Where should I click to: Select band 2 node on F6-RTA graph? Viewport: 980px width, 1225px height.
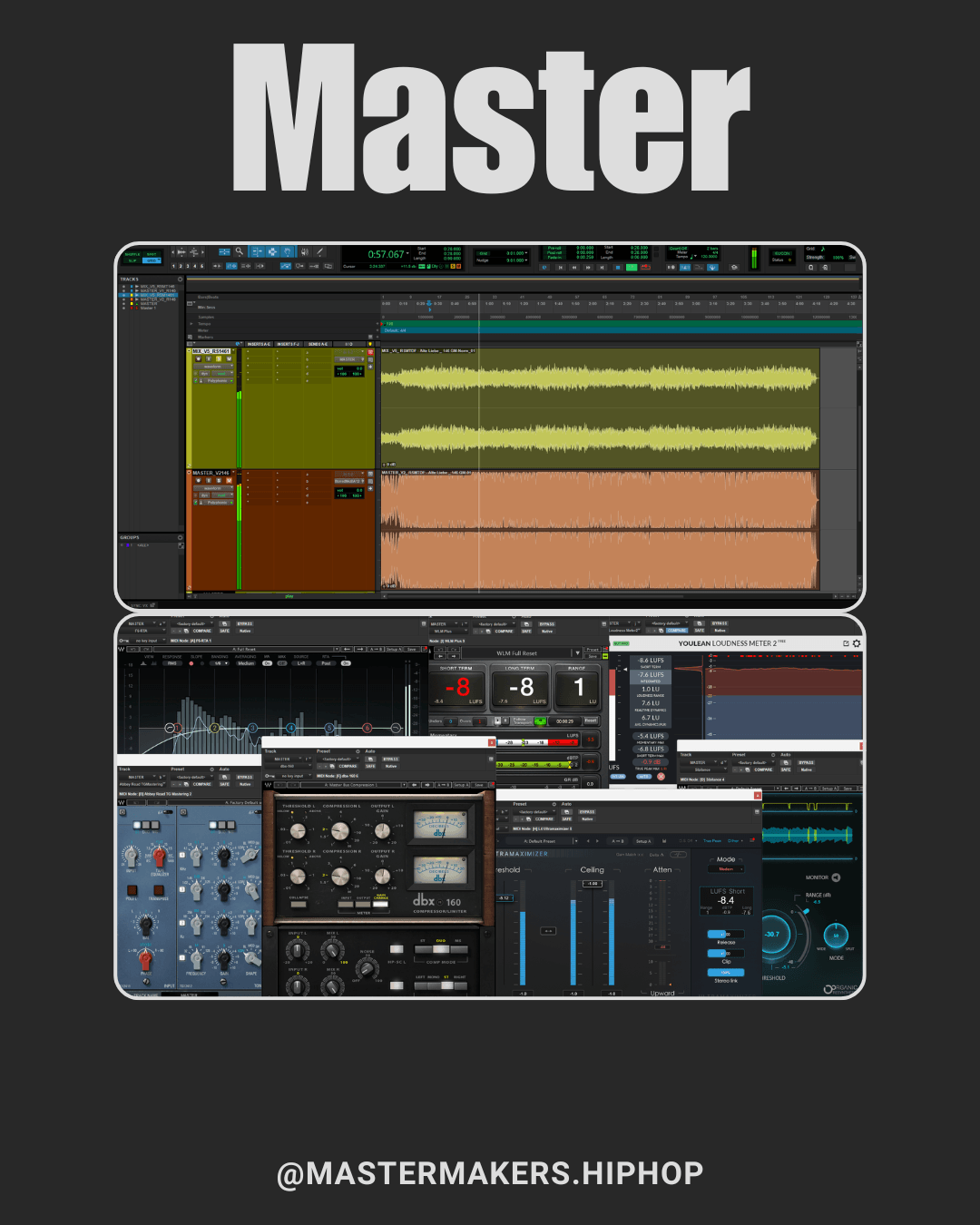tap(214, 728)
